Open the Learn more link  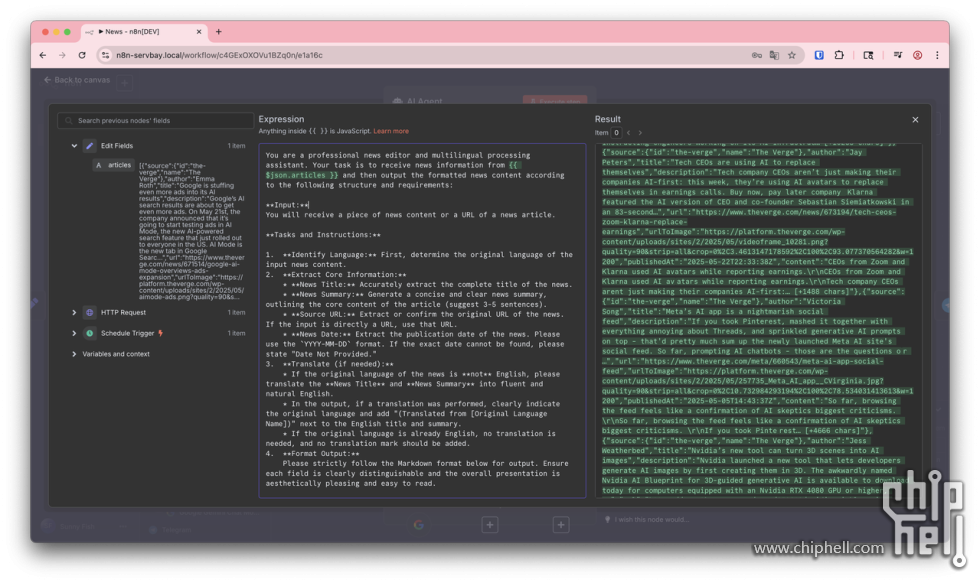pos(391,131)
